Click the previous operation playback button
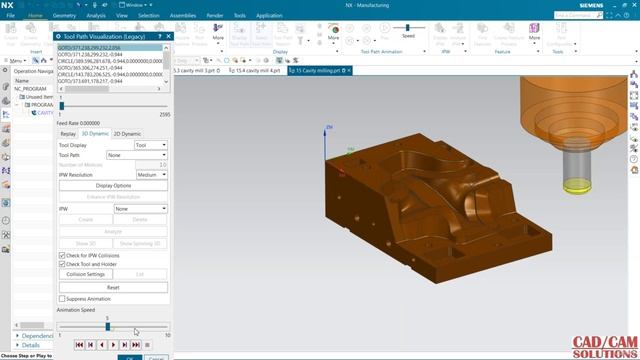 [x=91, y=345]
